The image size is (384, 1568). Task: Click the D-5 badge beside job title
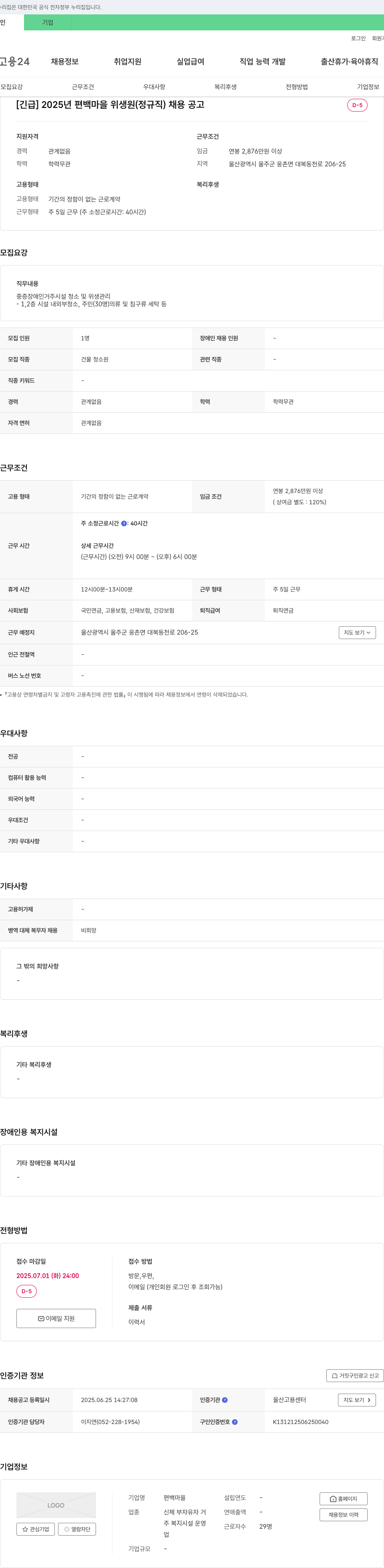point(357,105)
